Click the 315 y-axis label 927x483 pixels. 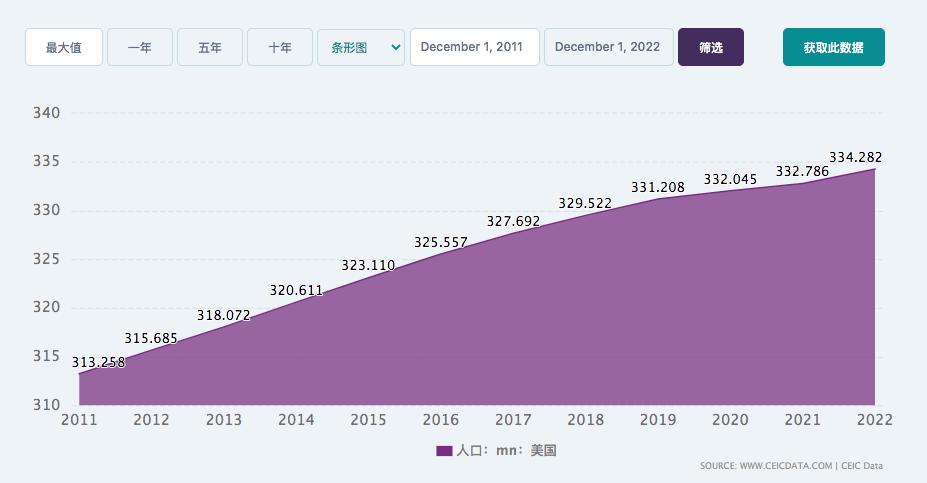(x=46, y=356)
